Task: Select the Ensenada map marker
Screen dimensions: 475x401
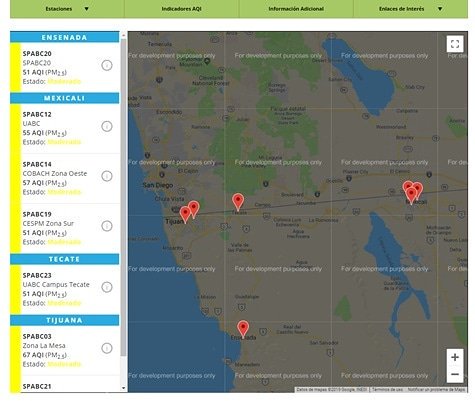Action: point(243,328)
